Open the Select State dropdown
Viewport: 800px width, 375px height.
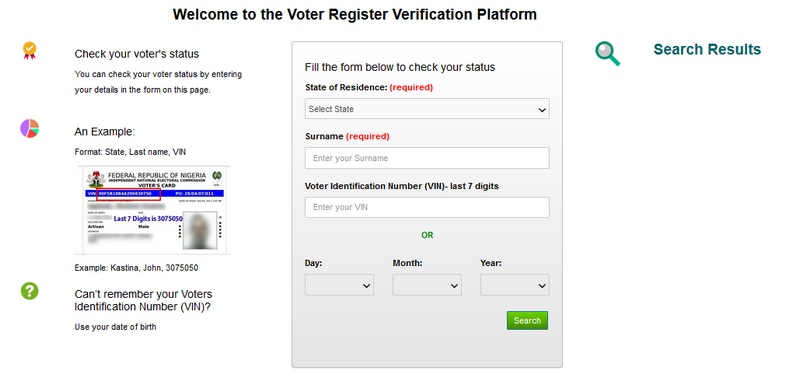pos(427,109)
